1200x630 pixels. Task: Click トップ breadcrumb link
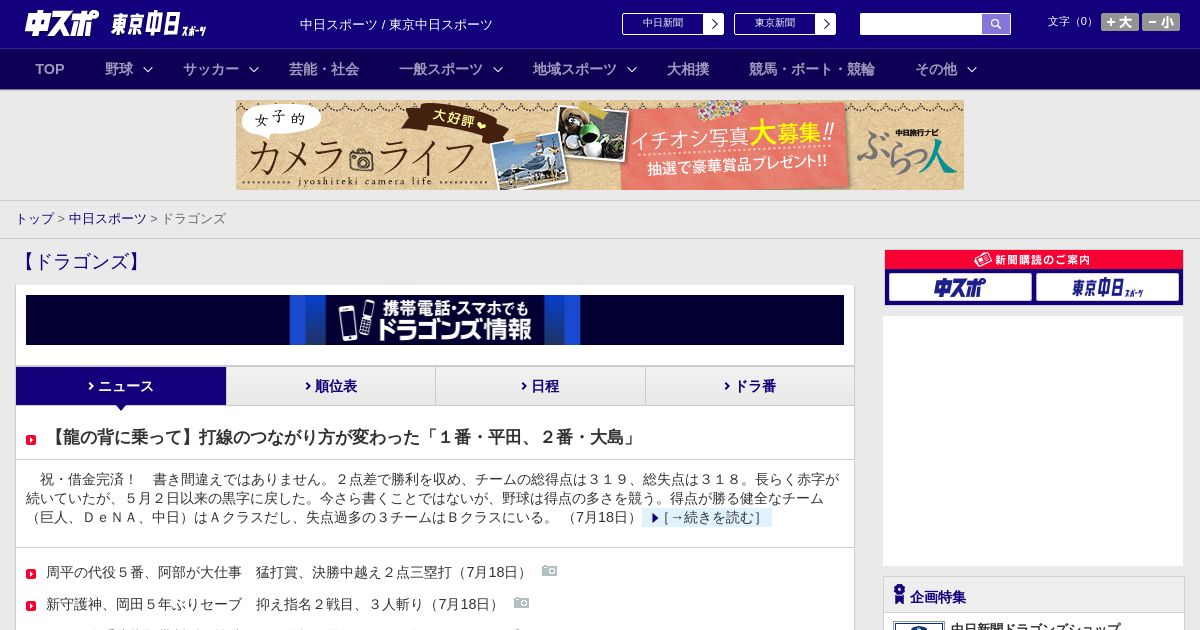tap(34, 219)
